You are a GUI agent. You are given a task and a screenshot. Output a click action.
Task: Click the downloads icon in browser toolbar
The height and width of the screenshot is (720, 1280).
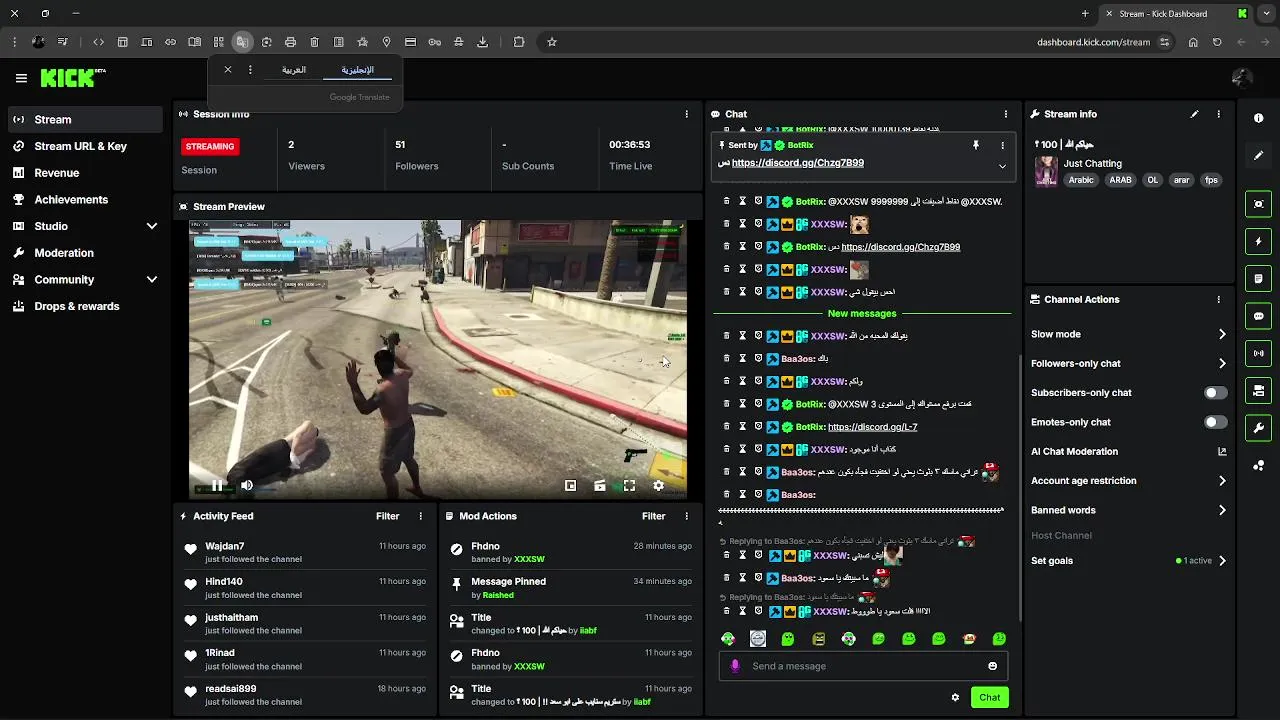coord(483,42)
